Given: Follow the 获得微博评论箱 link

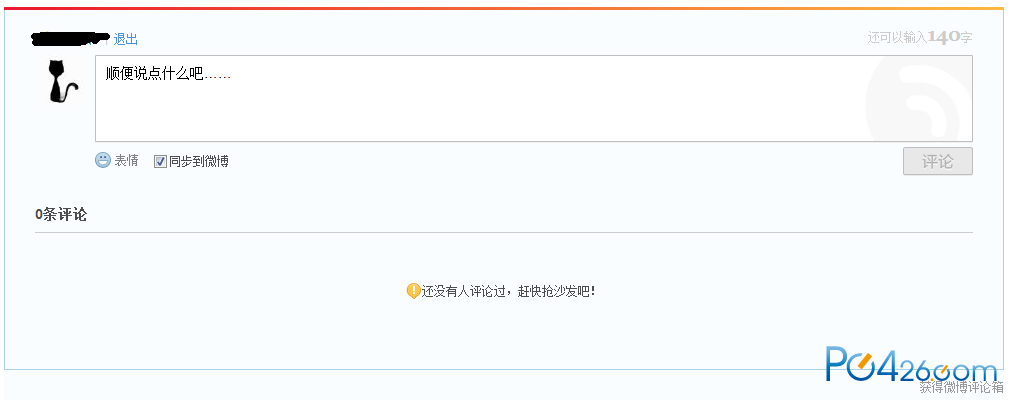Looking at the screenshot, I should 961,388.
